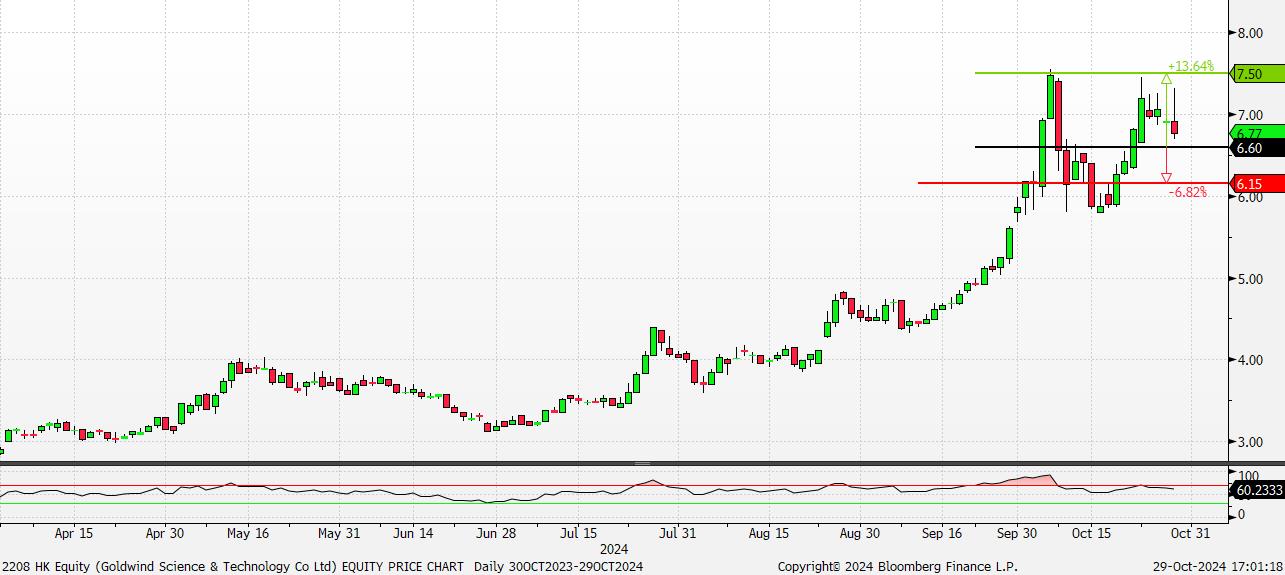1285x575 pixels.
Task: Click the black 6.60 price tag
Action: [1258, 148]
